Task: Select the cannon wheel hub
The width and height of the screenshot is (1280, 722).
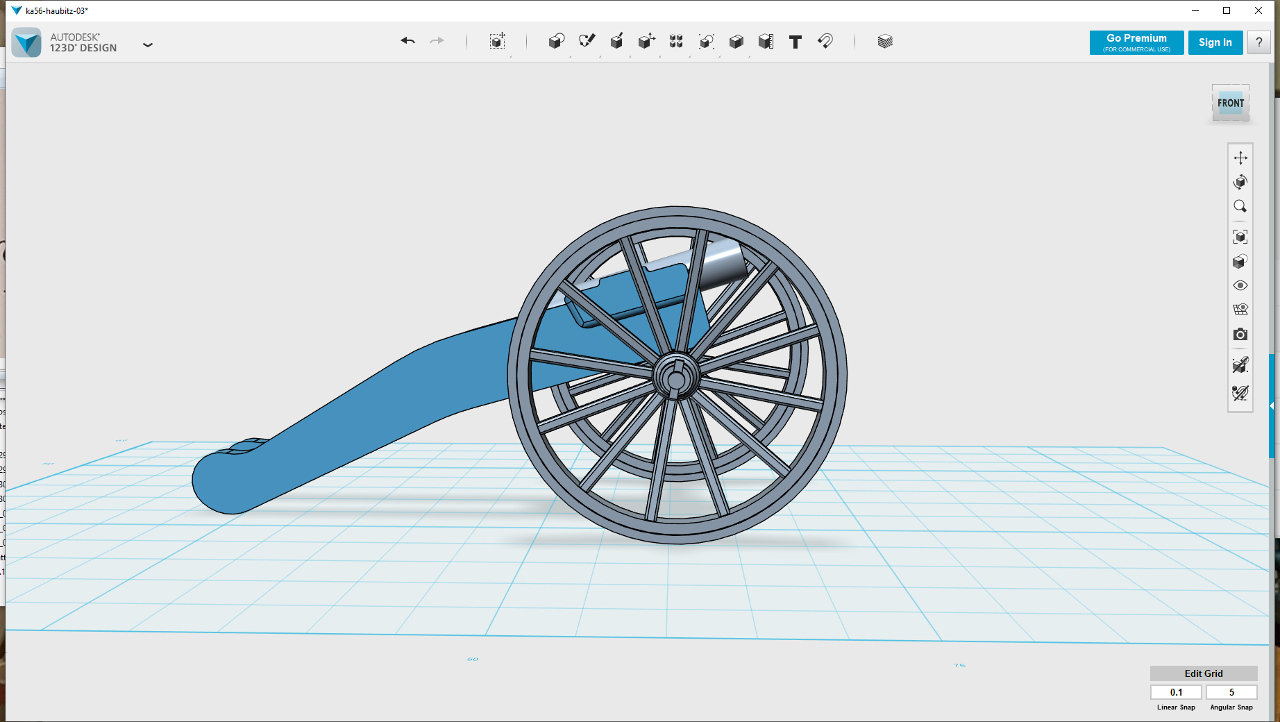Action: pos(676,375)
